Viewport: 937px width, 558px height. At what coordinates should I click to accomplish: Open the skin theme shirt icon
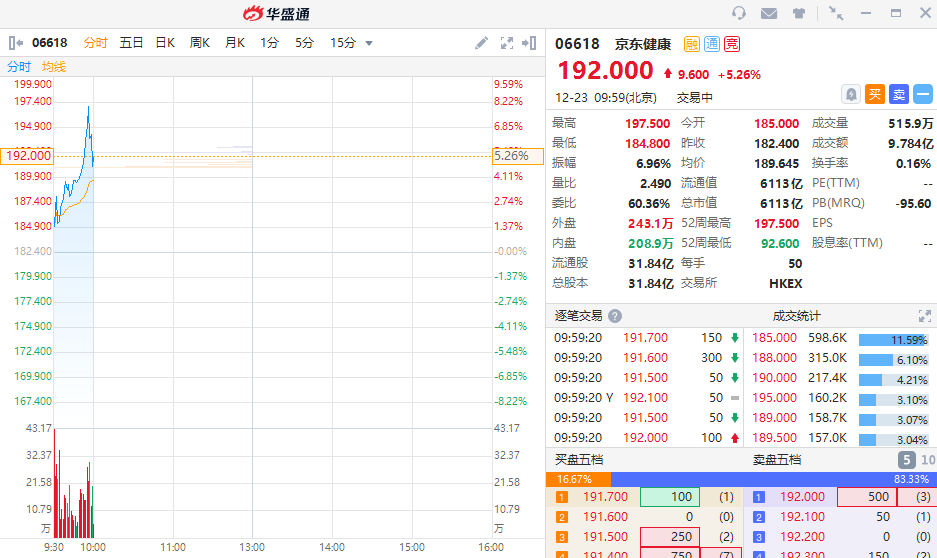(799, 13)
